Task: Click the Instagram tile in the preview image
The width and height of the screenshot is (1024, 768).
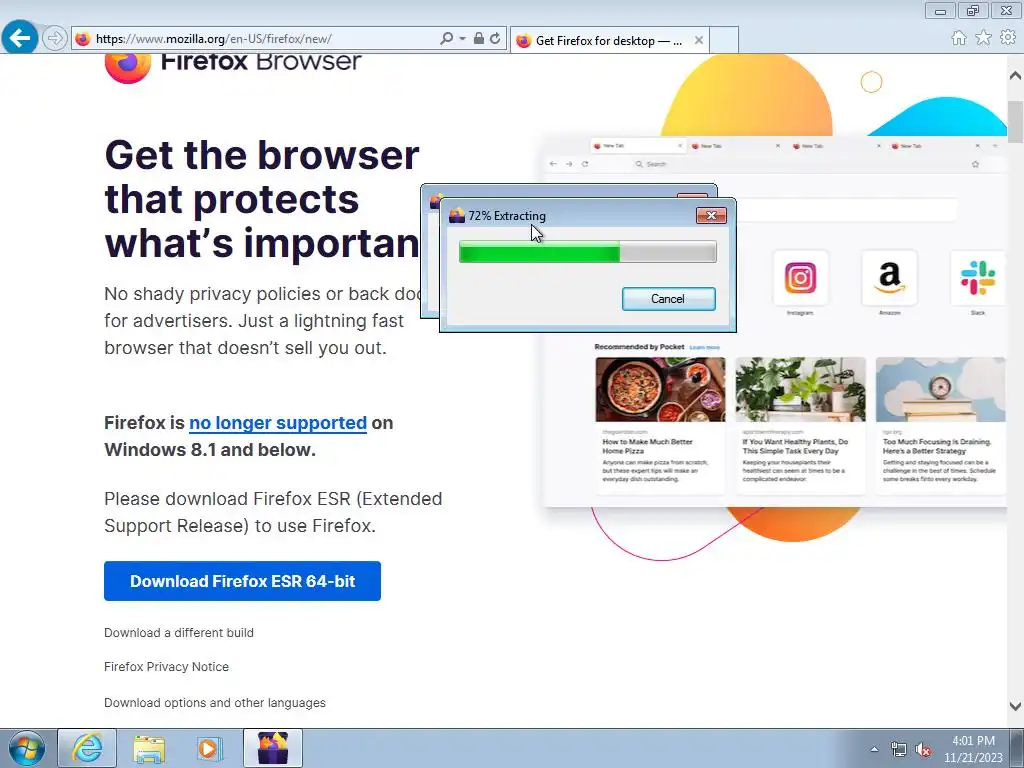Action: tap(801, 278)
